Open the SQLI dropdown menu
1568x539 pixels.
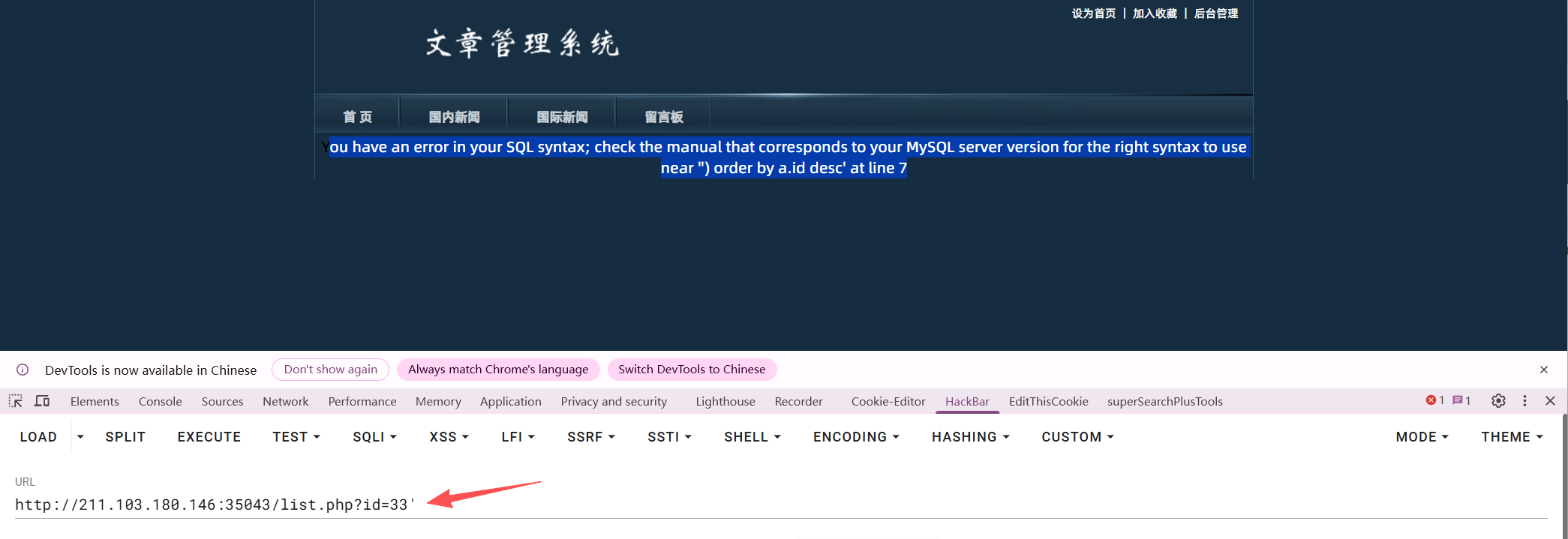coord(374,437)
